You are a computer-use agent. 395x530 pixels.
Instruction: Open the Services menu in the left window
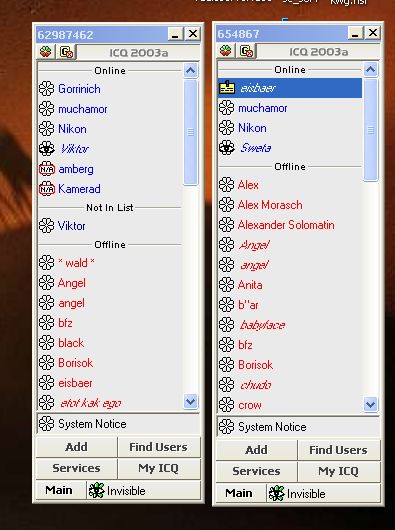pos(76,468)
